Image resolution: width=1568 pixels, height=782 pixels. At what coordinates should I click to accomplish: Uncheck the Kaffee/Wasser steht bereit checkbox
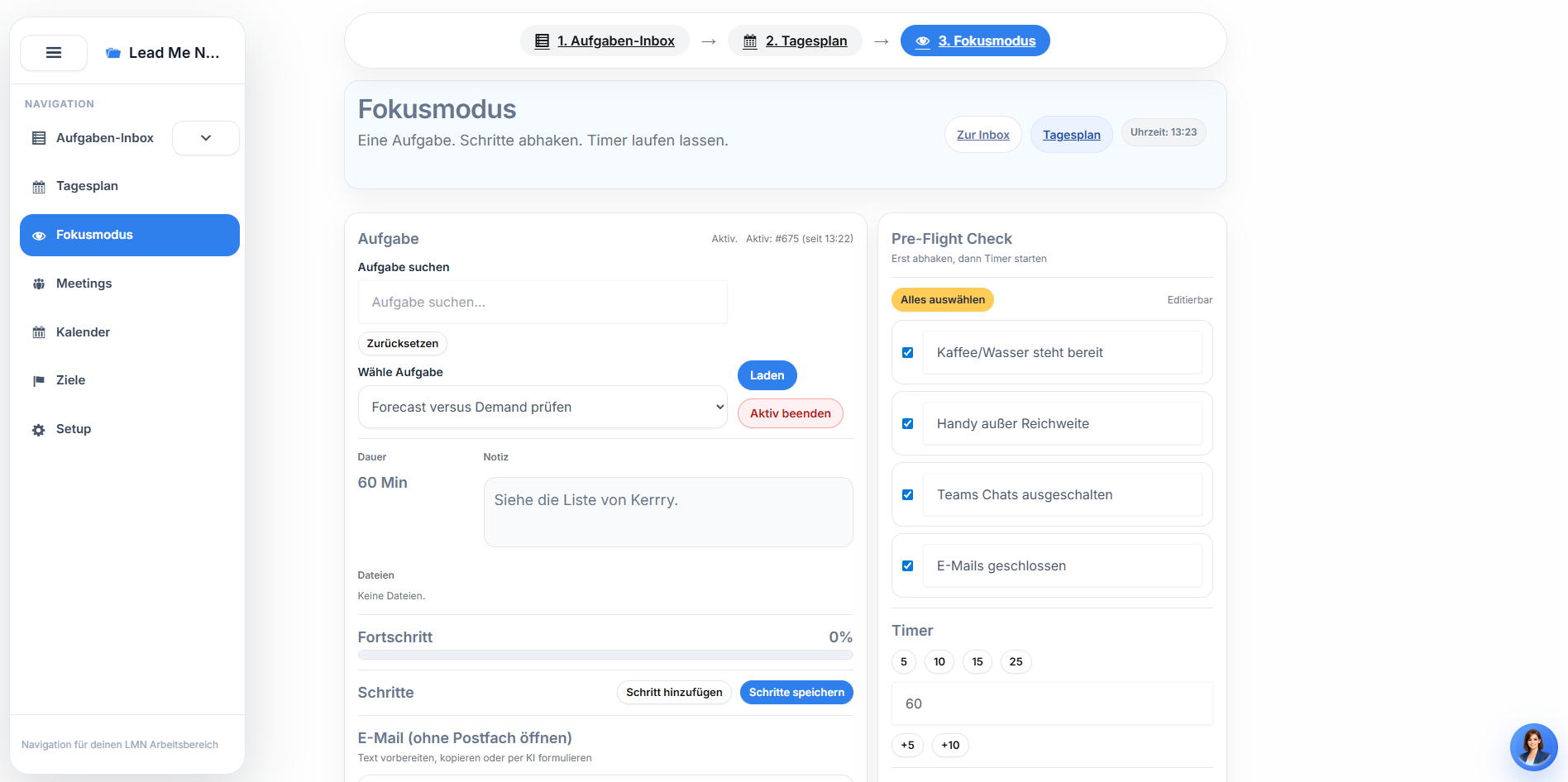[907, 352]
